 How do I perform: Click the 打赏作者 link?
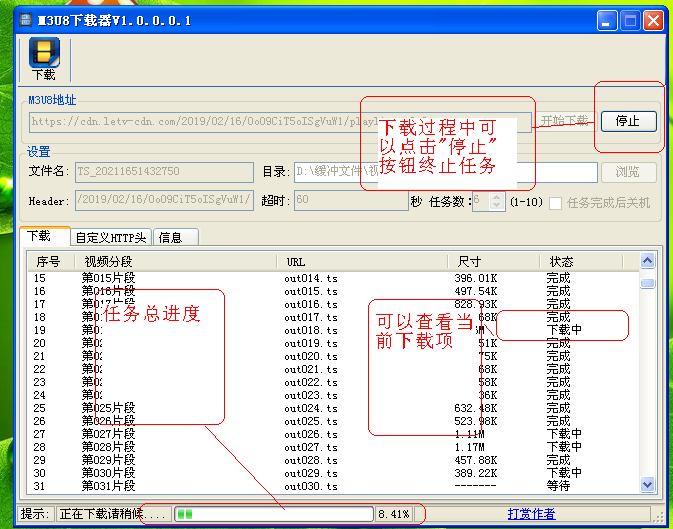[x=531, y=514]
